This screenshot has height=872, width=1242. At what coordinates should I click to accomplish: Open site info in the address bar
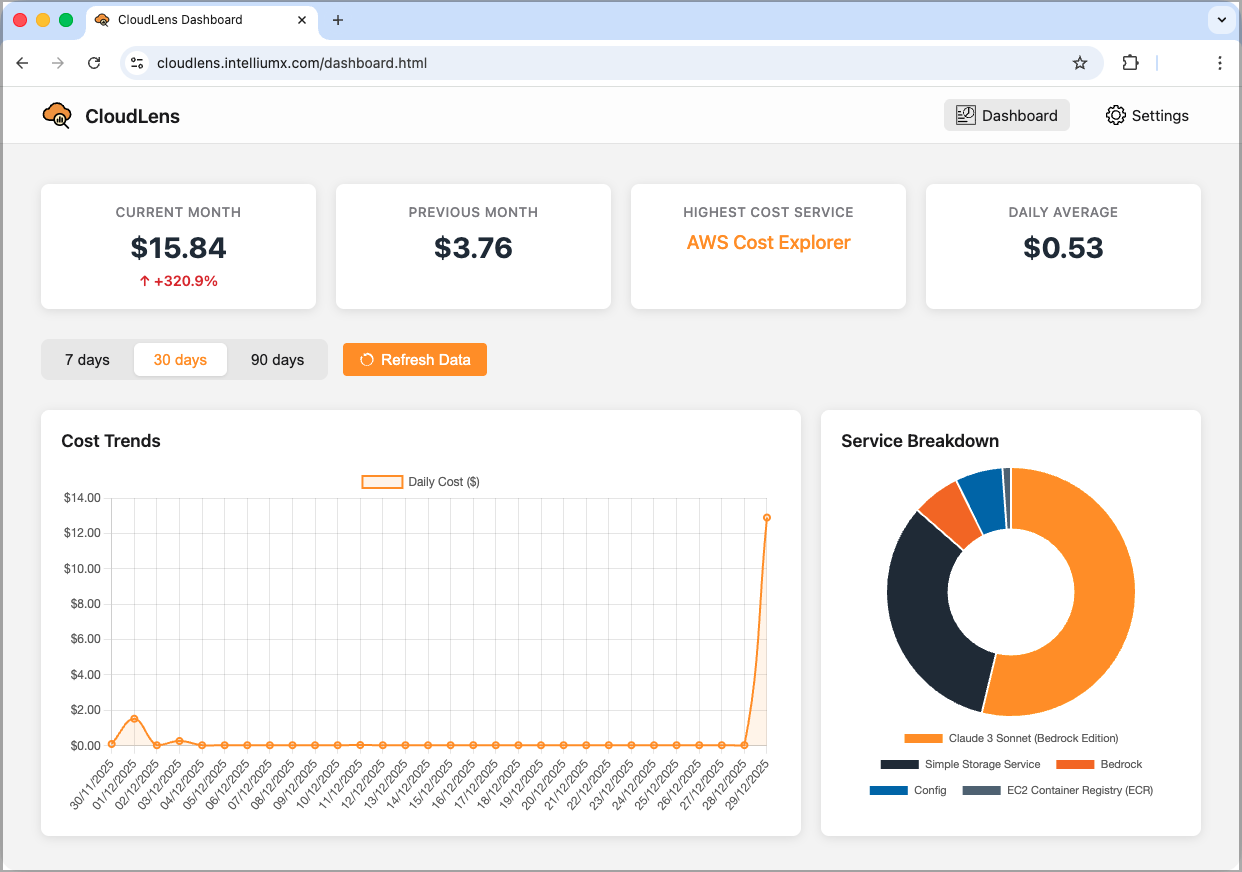(x=136, y=62)
